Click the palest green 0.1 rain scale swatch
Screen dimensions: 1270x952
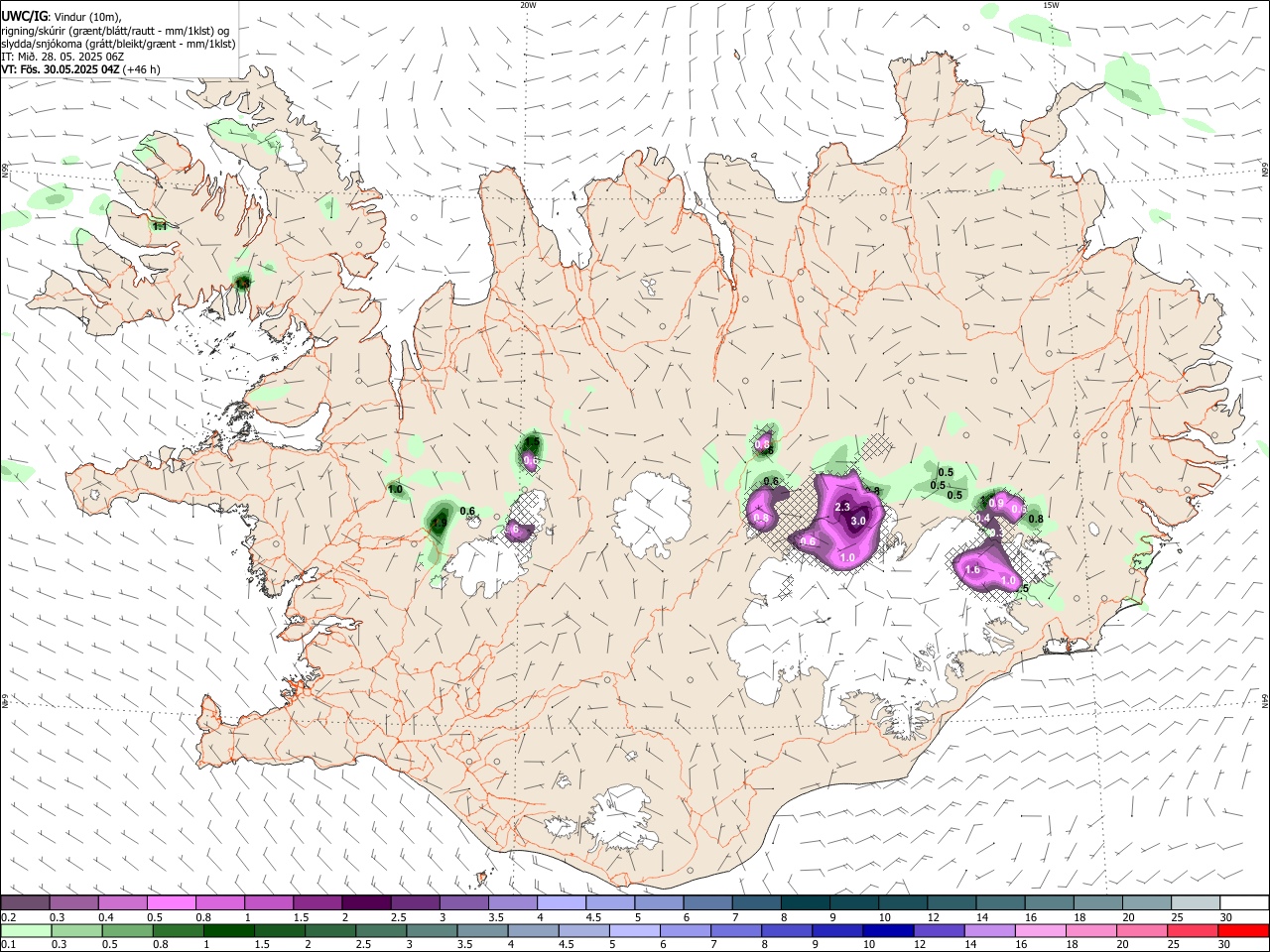click(26, 930)
